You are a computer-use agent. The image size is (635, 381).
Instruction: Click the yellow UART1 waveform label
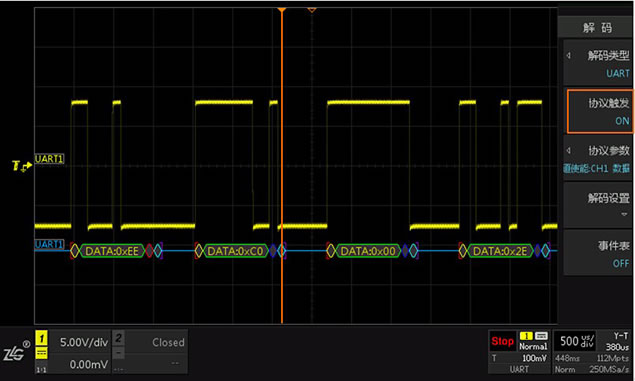click(x=49, y=159)
